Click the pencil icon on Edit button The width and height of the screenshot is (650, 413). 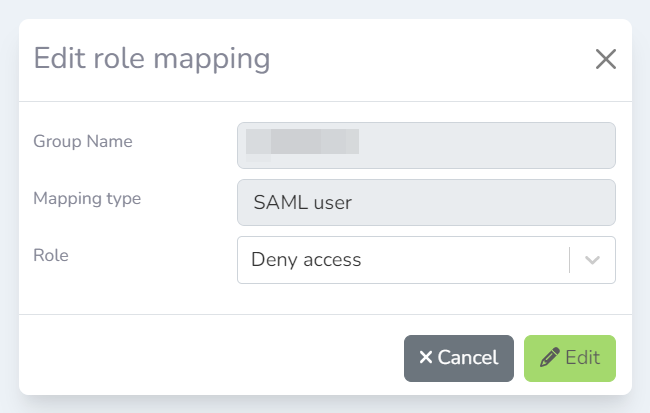pyautogui.click(x=549, y=358)
